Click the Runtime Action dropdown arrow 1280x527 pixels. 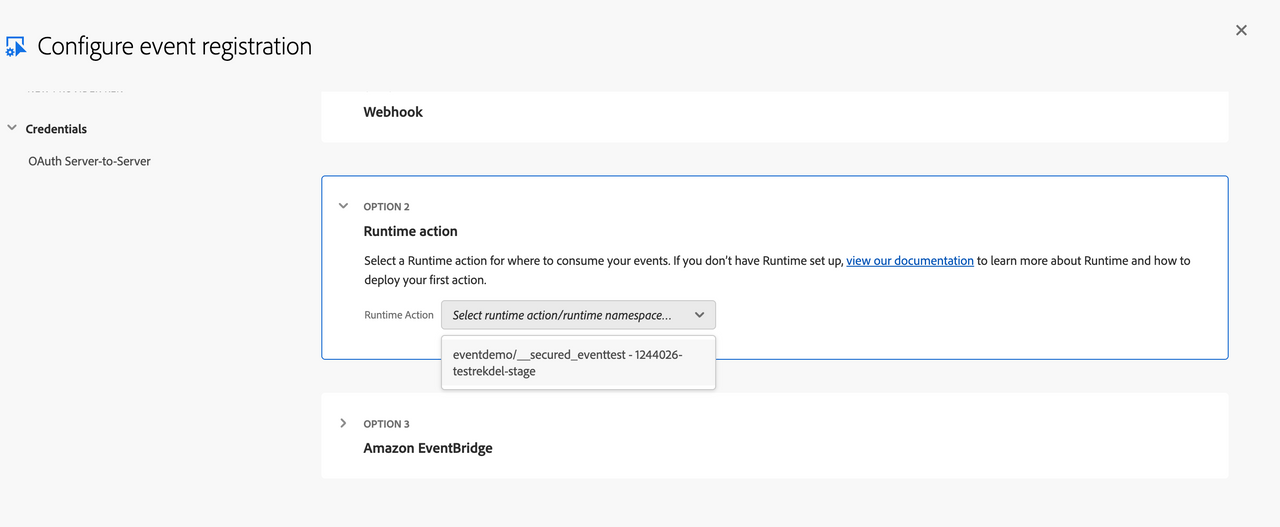699,315
